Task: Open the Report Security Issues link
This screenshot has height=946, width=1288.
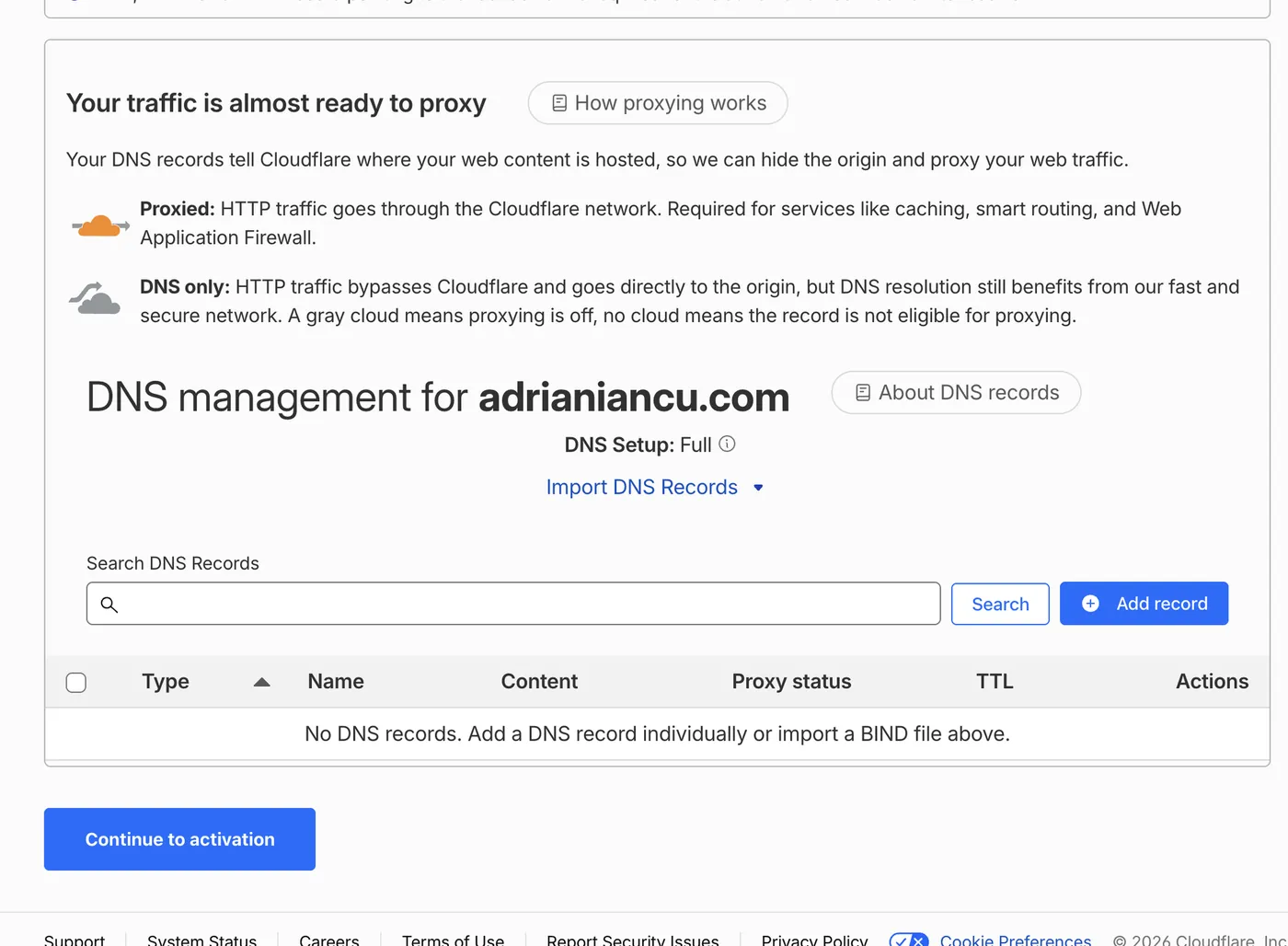Action: click(632, 940)
